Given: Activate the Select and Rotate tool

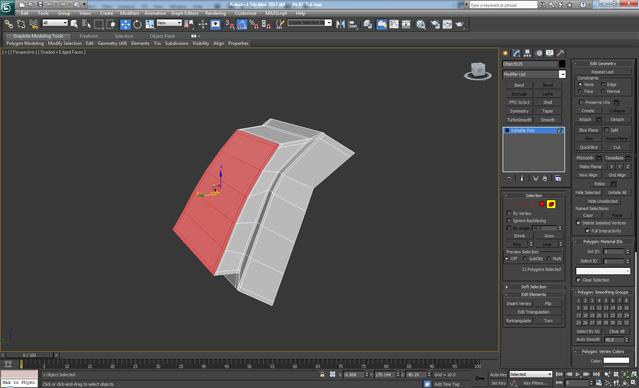Looking at the screenshot, I should (x=138, y=24).
